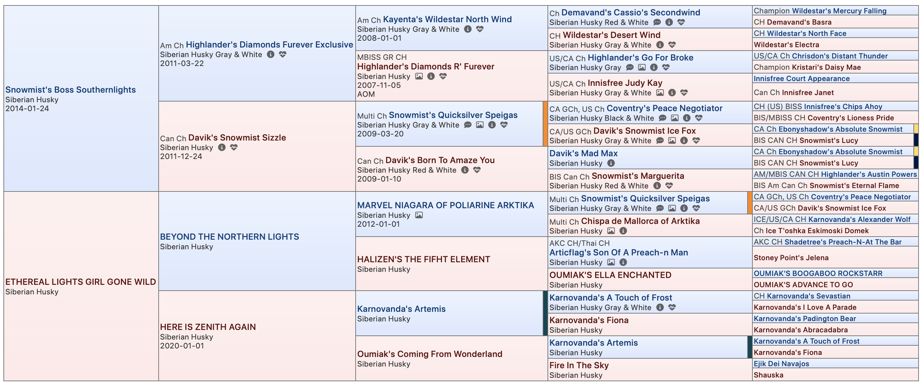Viewport: 923px width, 385px height.
Task: Open Stoney Point's Jelena link
Action: [x=791, y=257]
